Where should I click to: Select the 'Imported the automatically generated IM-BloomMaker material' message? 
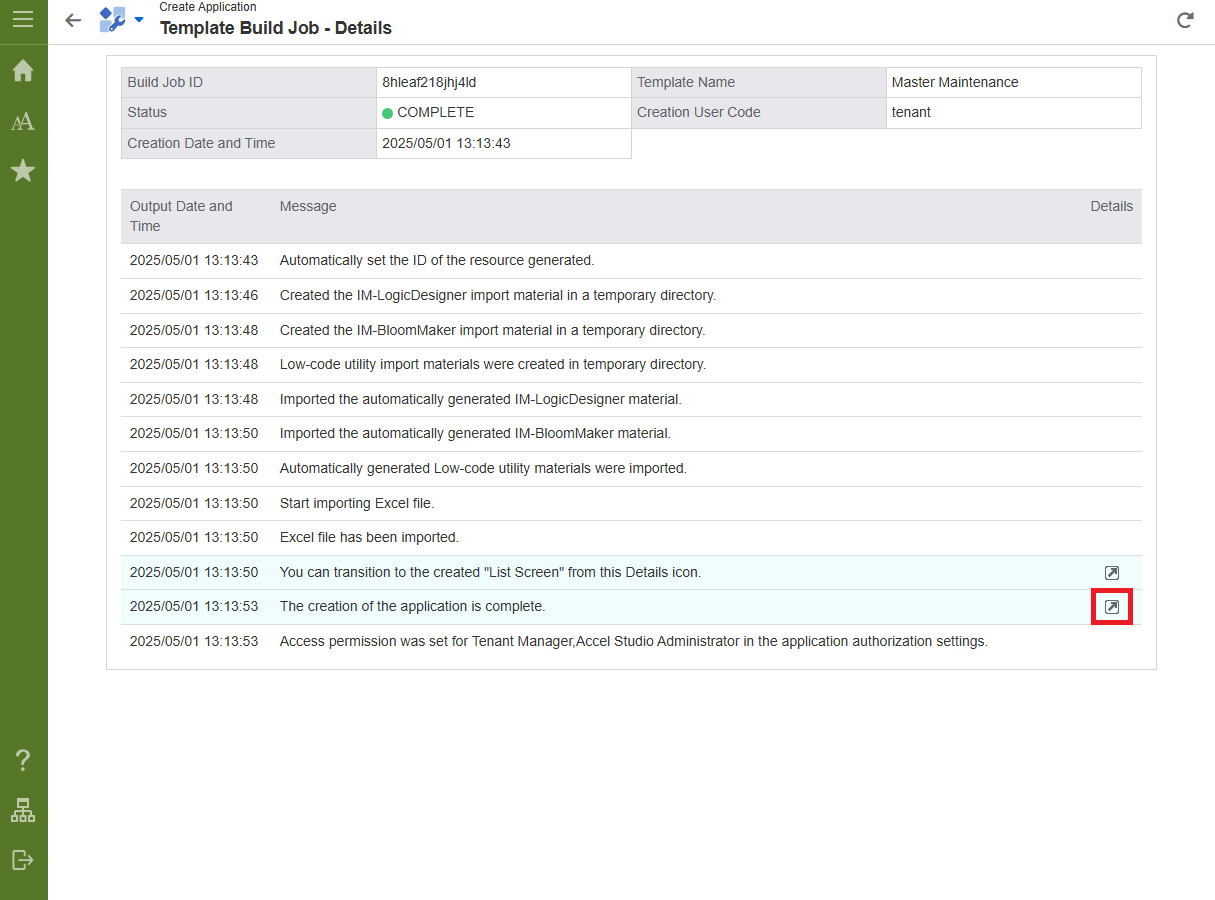pos(475,433)
